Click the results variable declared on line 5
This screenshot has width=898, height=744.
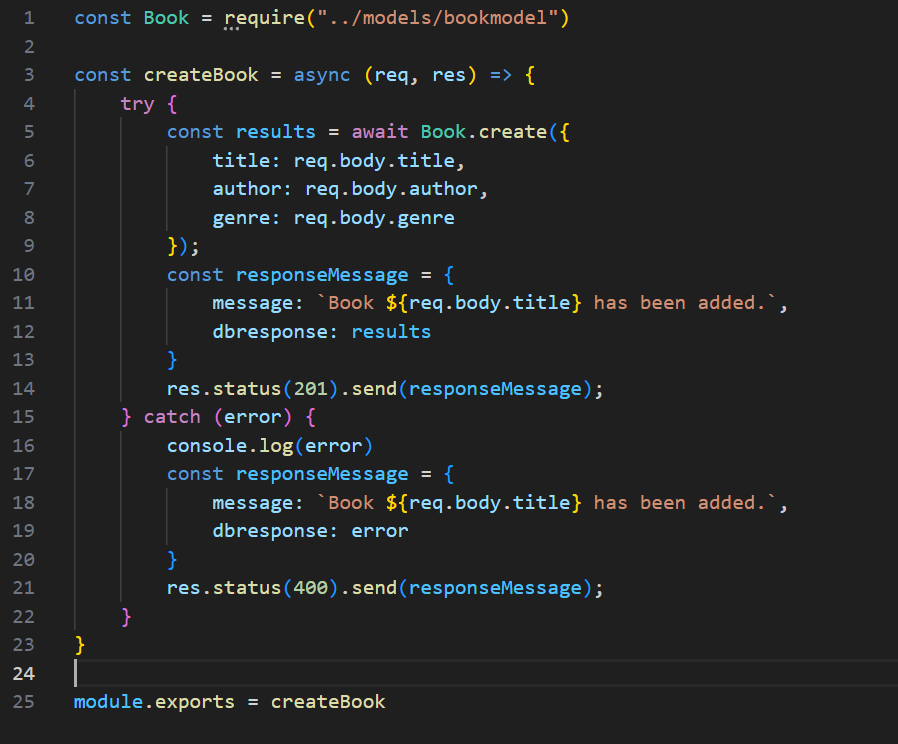(x=275, y=132)
